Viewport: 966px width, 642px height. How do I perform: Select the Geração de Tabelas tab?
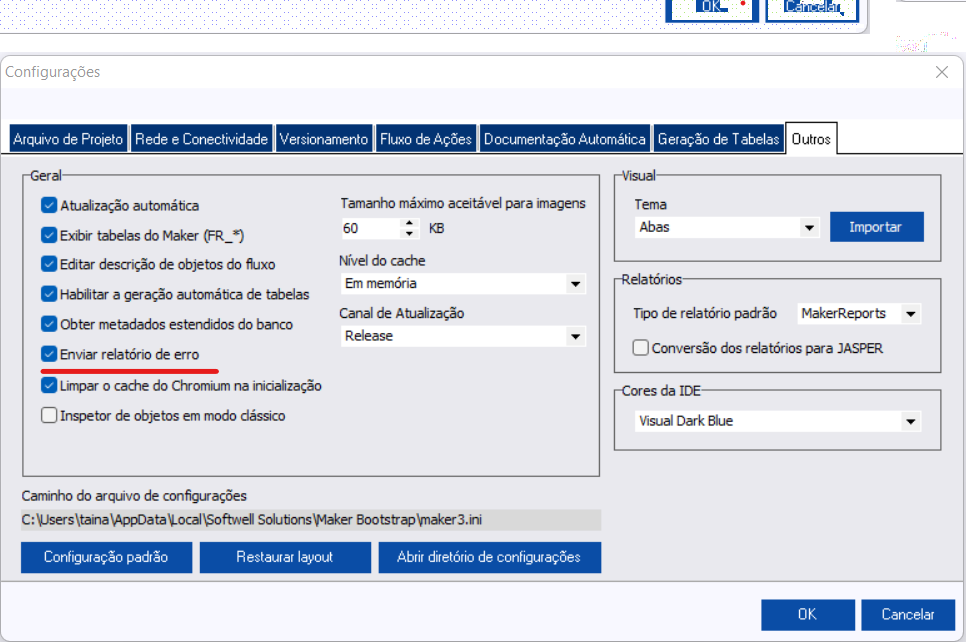(x=718, y=140)
